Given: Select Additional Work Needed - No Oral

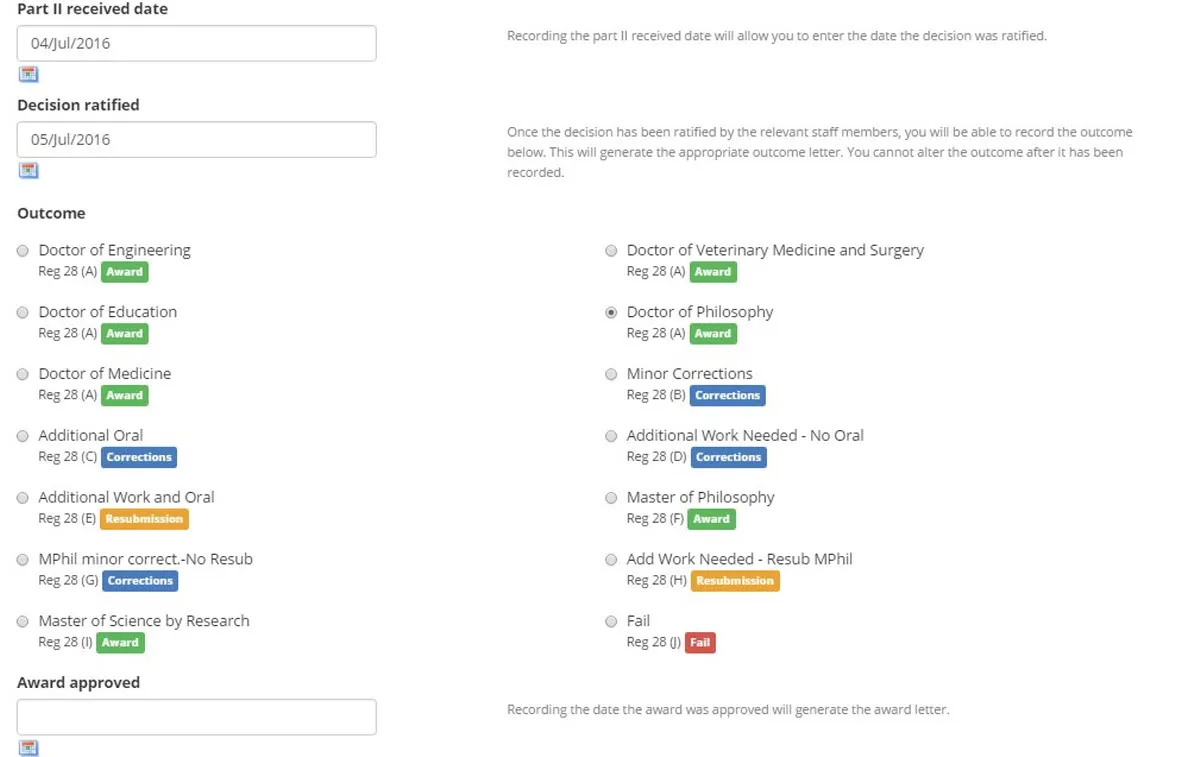Looking at the screenshot, I should tap(611, 436).
